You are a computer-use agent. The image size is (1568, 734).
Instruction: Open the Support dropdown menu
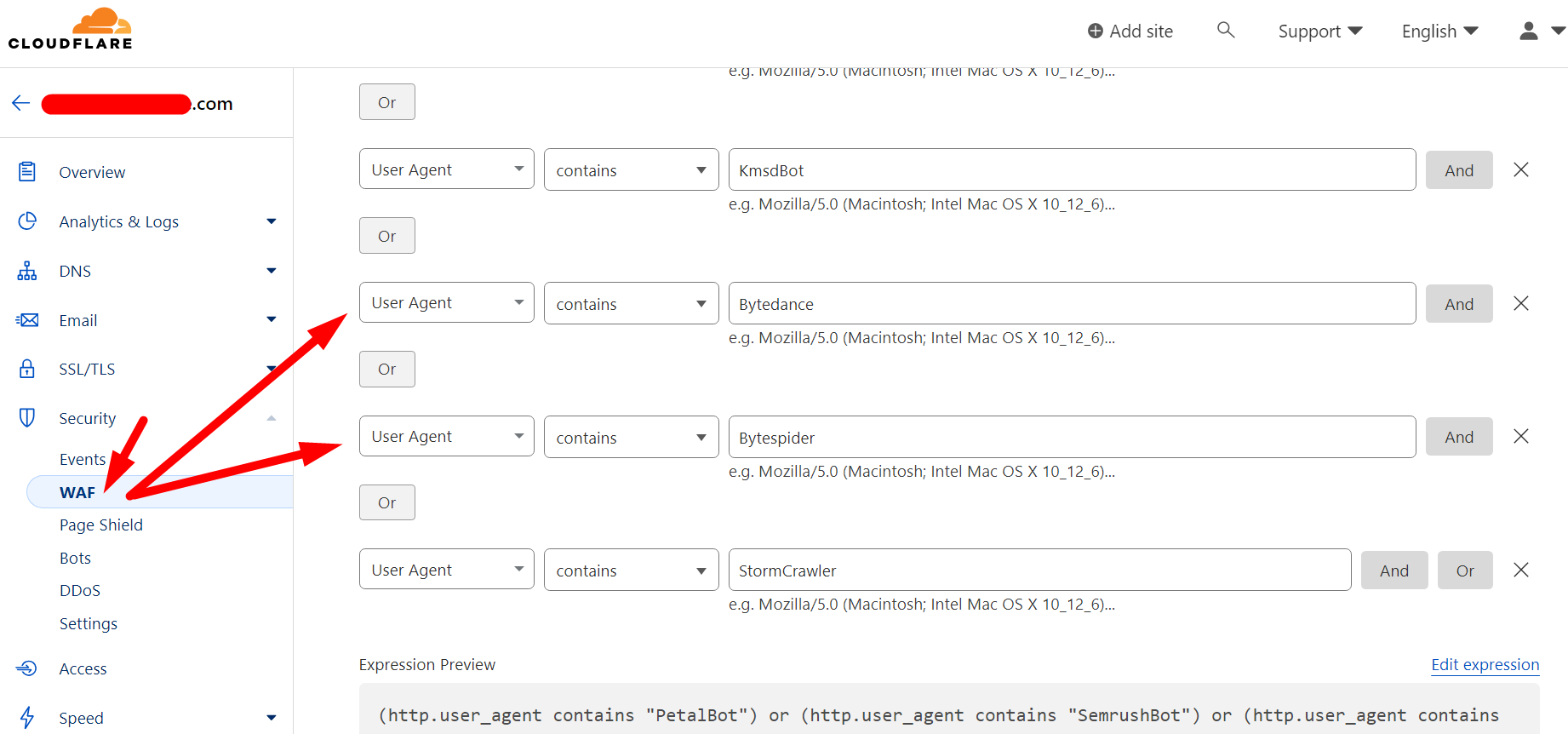pyautogui.click(x=1320, y=31)
